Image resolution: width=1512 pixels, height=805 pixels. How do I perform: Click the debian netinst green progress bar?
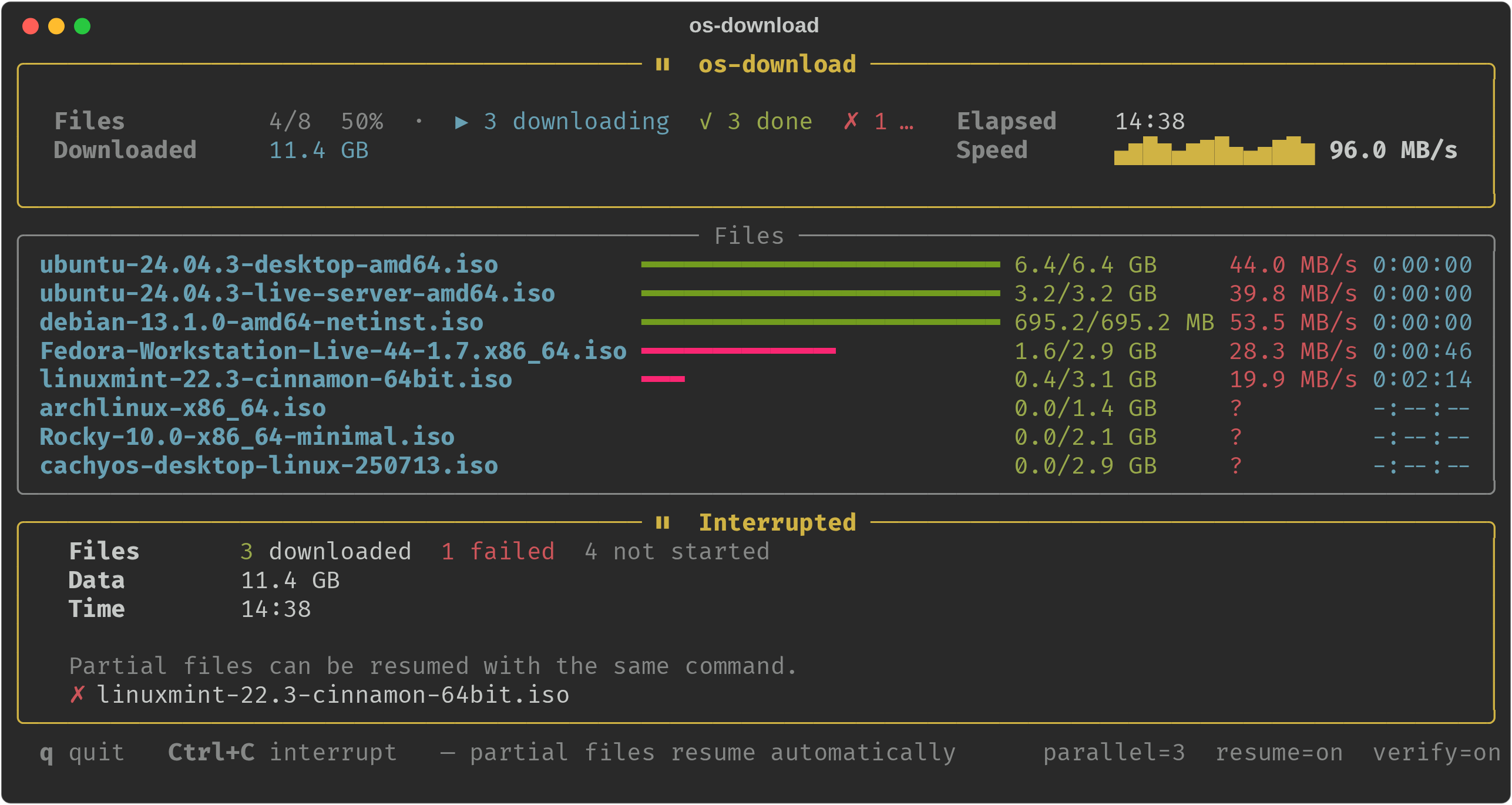tap(821, 322)
